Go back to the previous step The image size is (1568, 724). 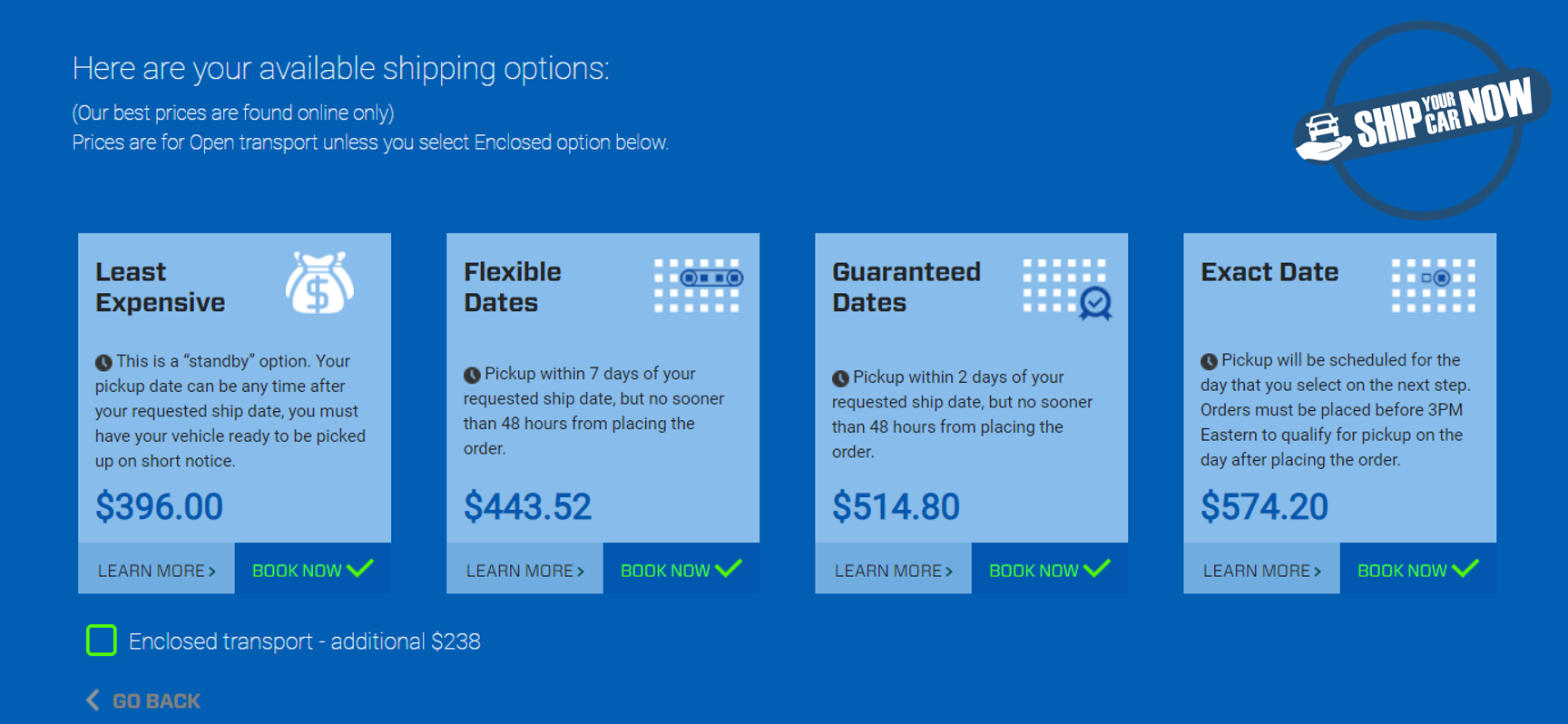(143, 700)
